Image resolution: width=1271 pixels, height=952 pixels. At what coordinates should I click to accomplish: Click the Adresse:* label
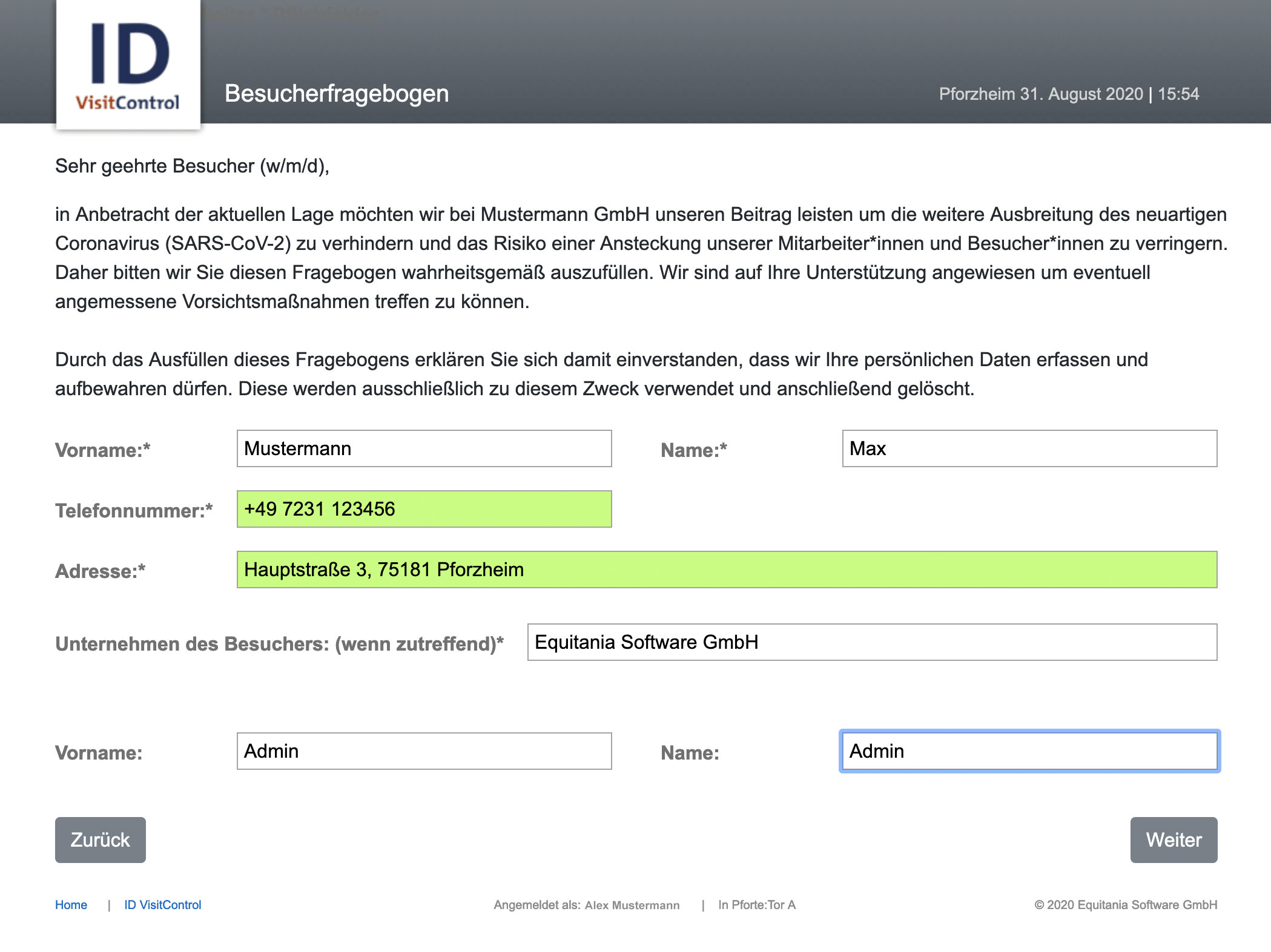101,571
